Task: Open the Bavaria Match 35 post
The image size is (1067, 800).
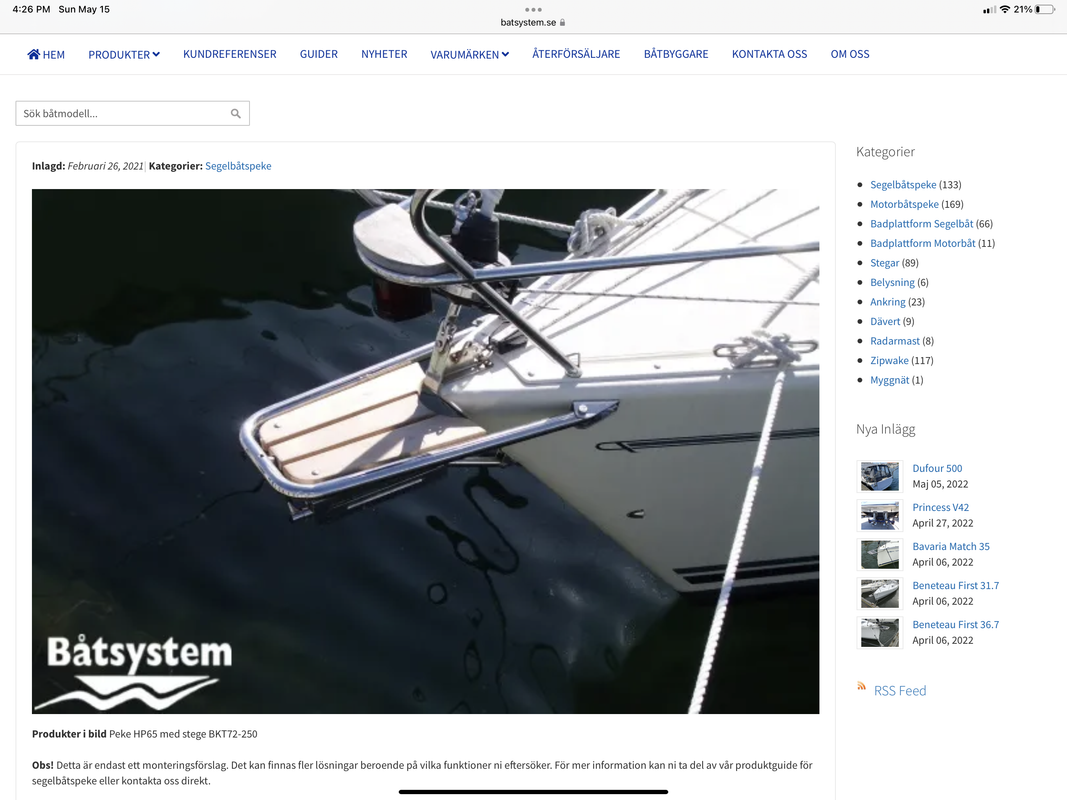Action: coord(951,546)
